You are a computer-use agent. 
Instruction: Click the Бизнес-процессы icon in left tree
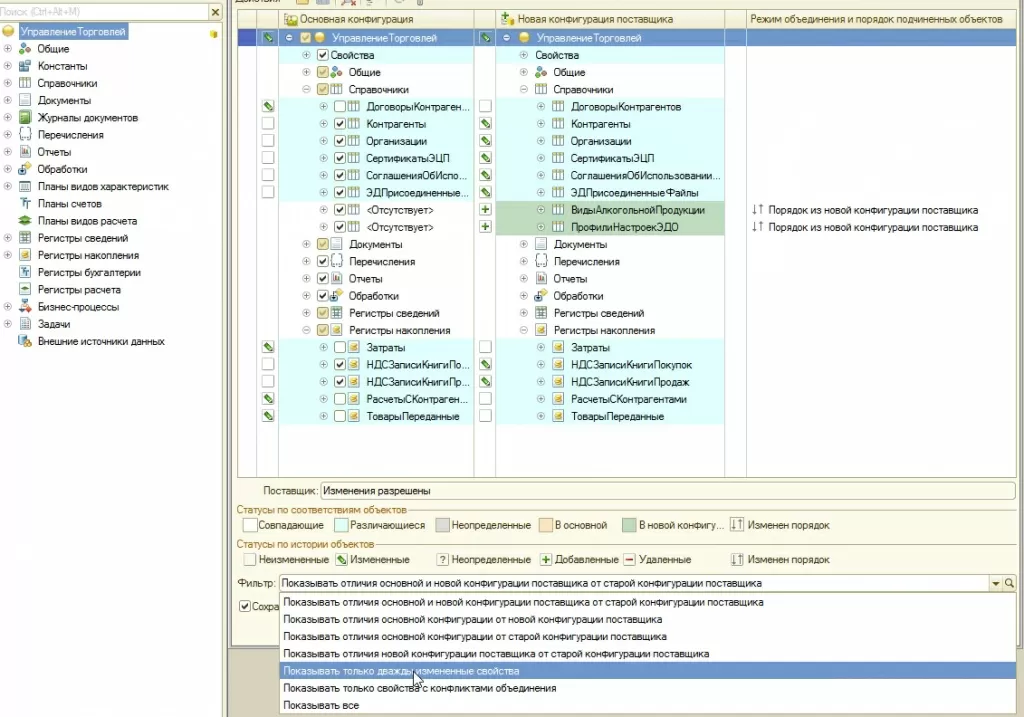(x=25, y=307)
